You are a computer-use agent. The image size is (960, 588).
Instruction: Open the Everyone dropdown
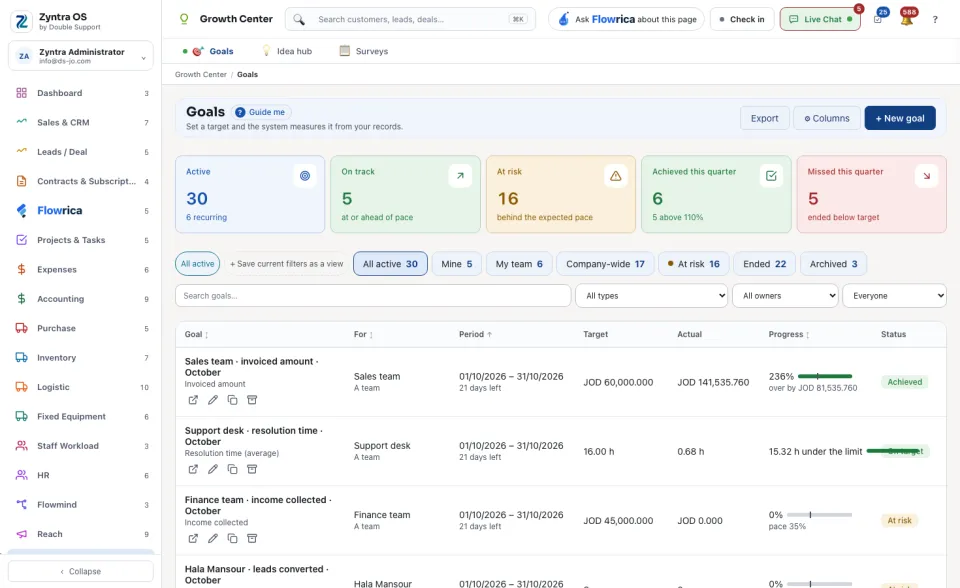click(x=894, y=296)
